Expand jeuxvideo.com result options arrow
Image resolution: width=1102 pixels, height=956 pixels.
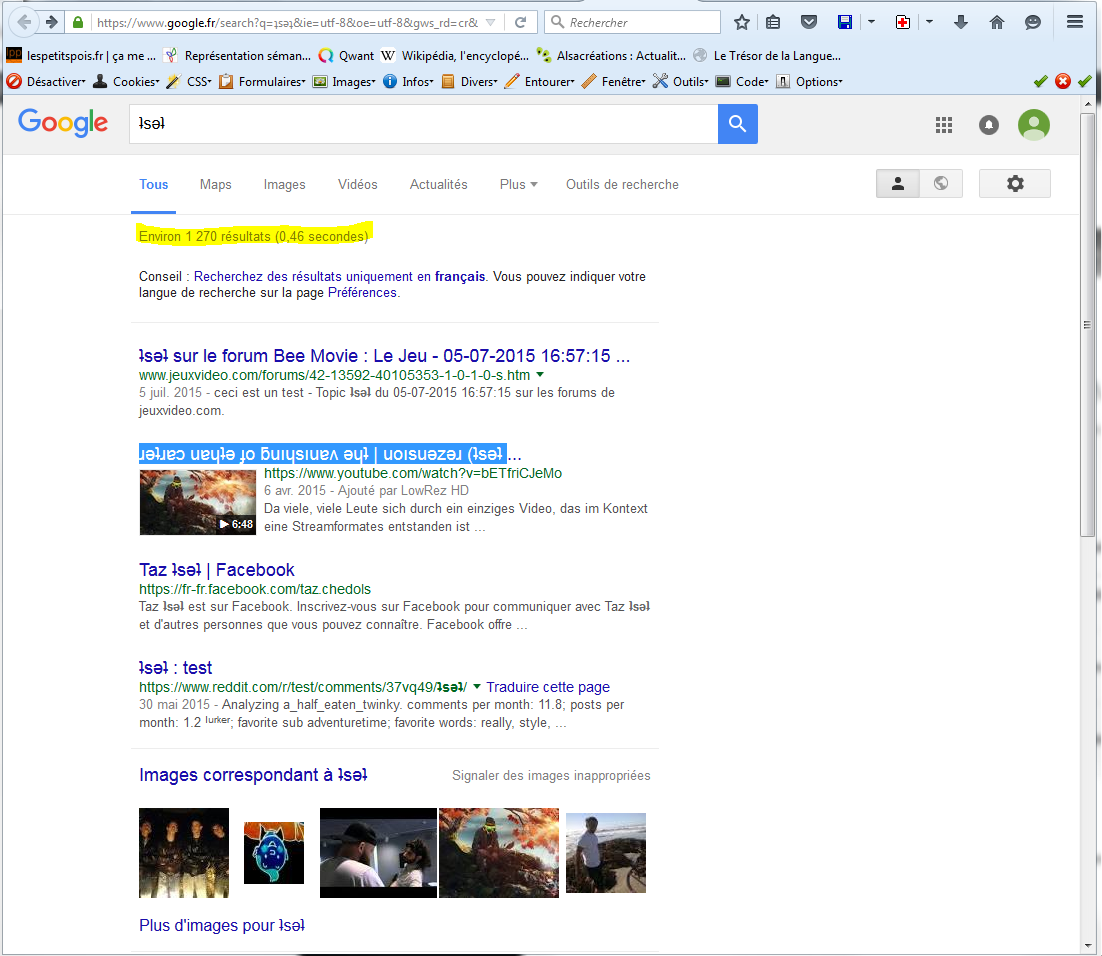pyautogui.click(x=540, y=375)
